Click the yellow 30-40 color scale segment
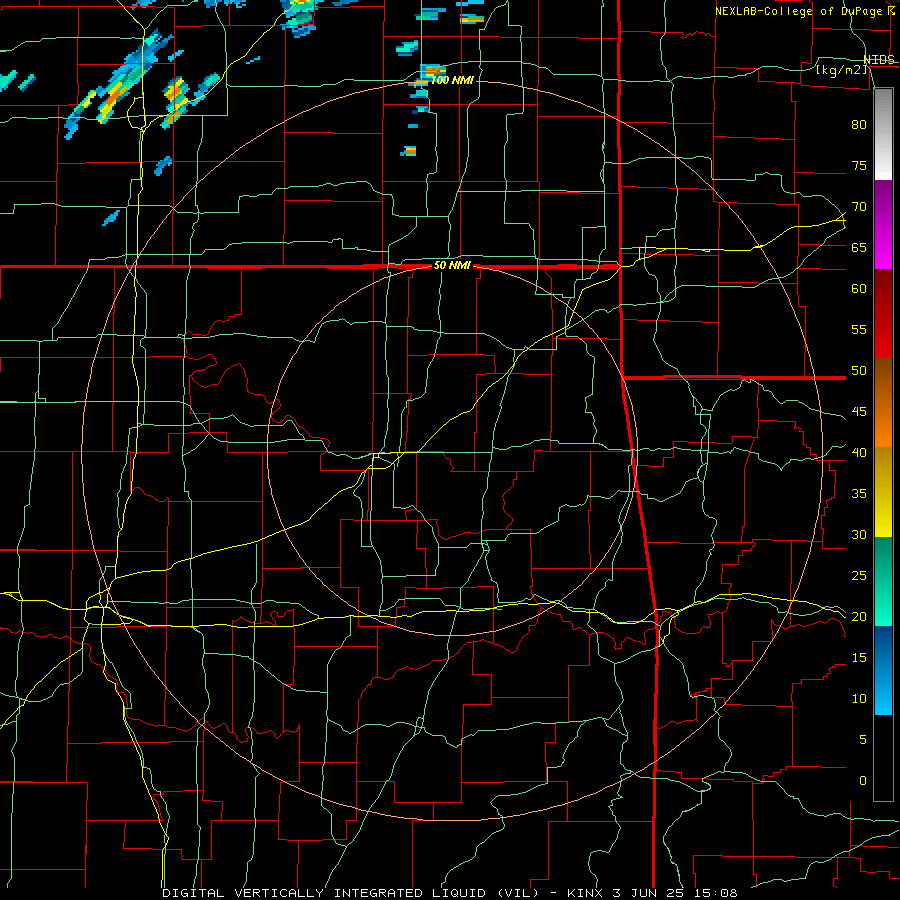900x900 pixels. (x=883, y=492)
